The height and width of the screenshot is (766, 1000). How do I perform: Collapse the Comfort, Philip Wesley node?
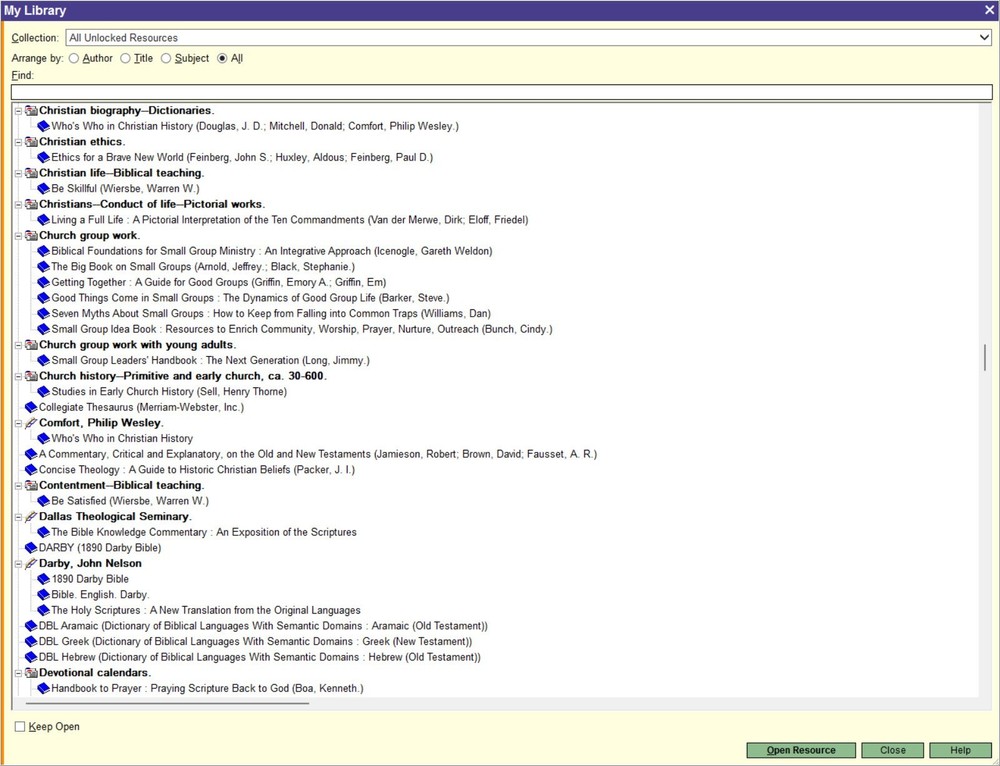[x=18, y=424]
